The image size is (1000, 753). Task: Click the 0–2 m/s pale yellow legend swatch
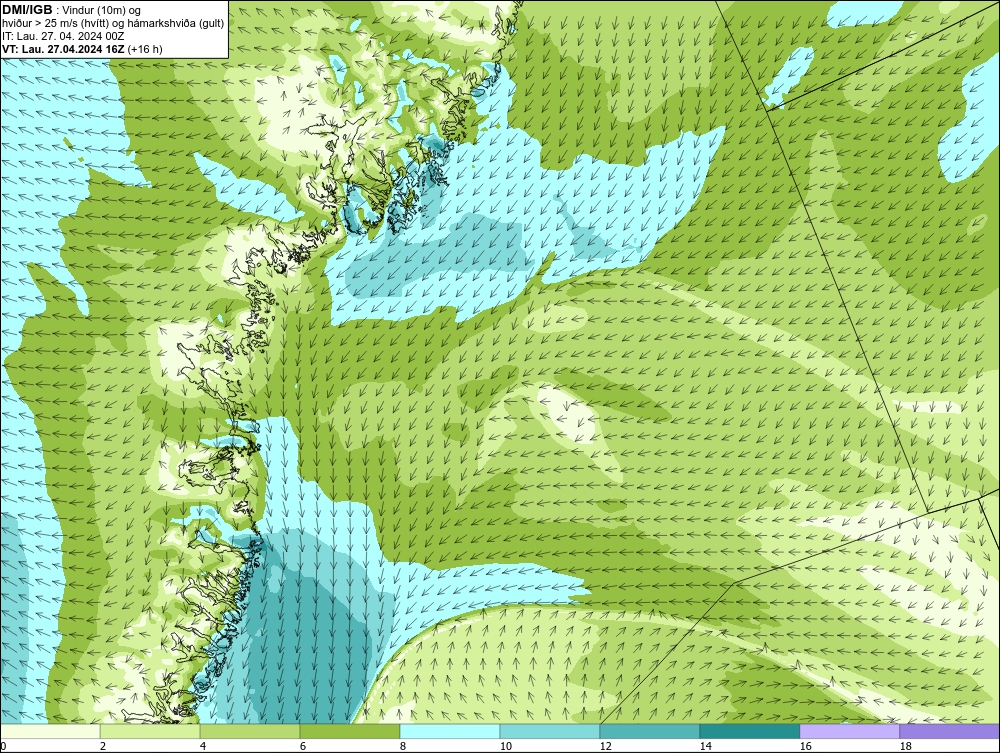tap(50, 731)
